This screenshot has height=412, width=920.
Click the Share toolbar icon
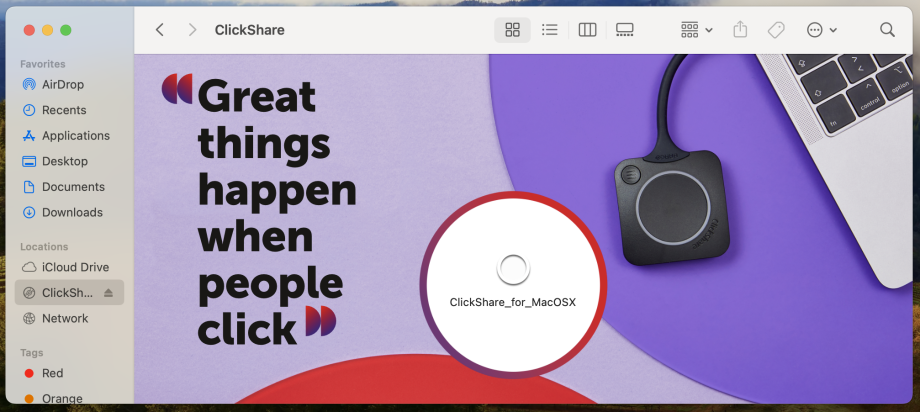point(740,30)
